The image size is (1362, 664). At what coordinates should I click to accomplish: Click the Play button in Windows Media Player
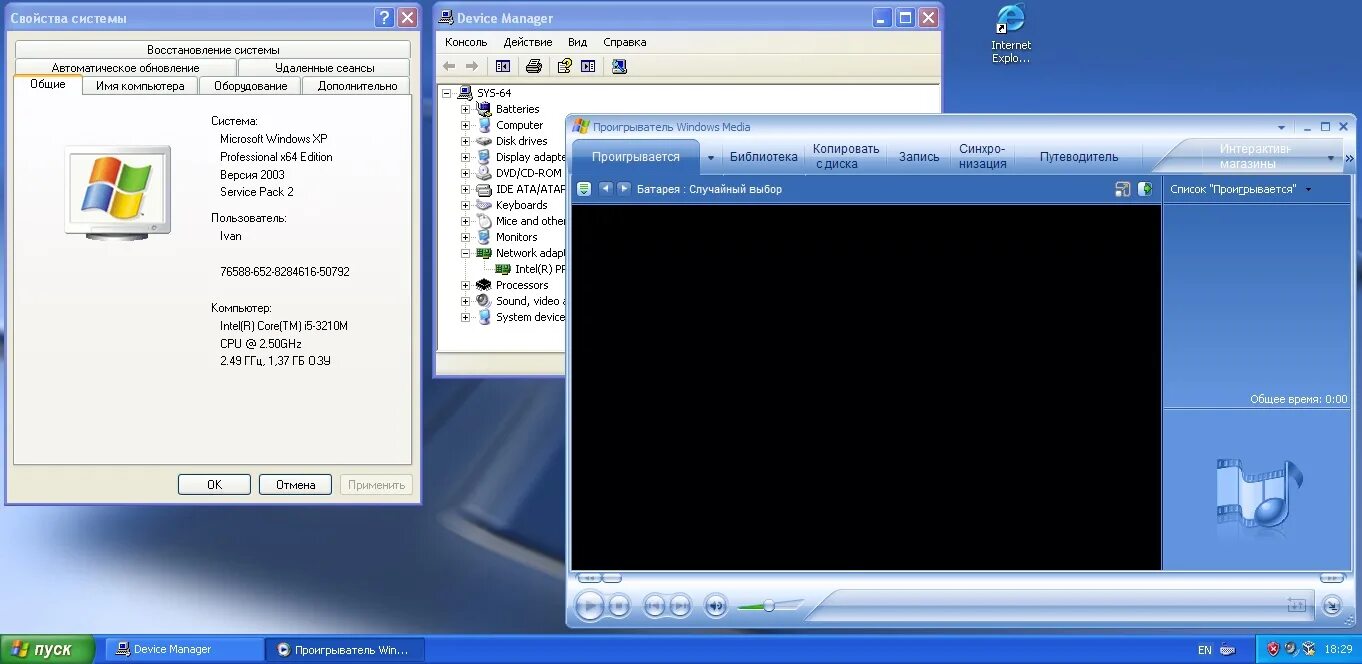click(590, 605)
